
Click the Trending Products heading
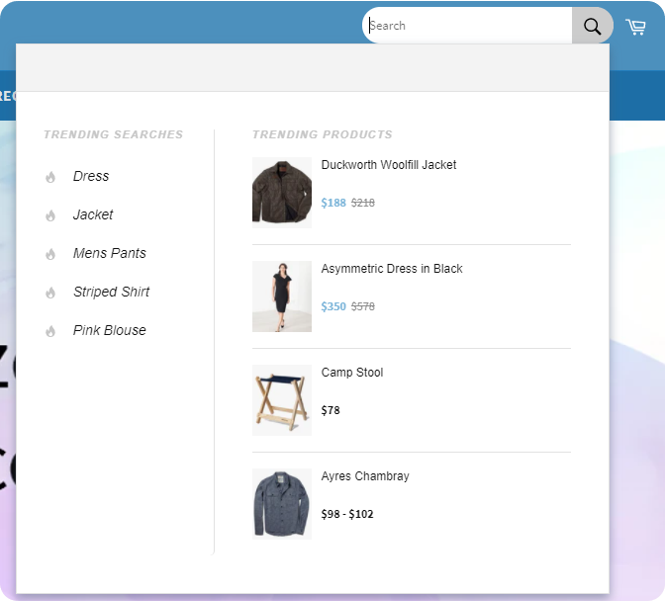(x=322, y=134)
